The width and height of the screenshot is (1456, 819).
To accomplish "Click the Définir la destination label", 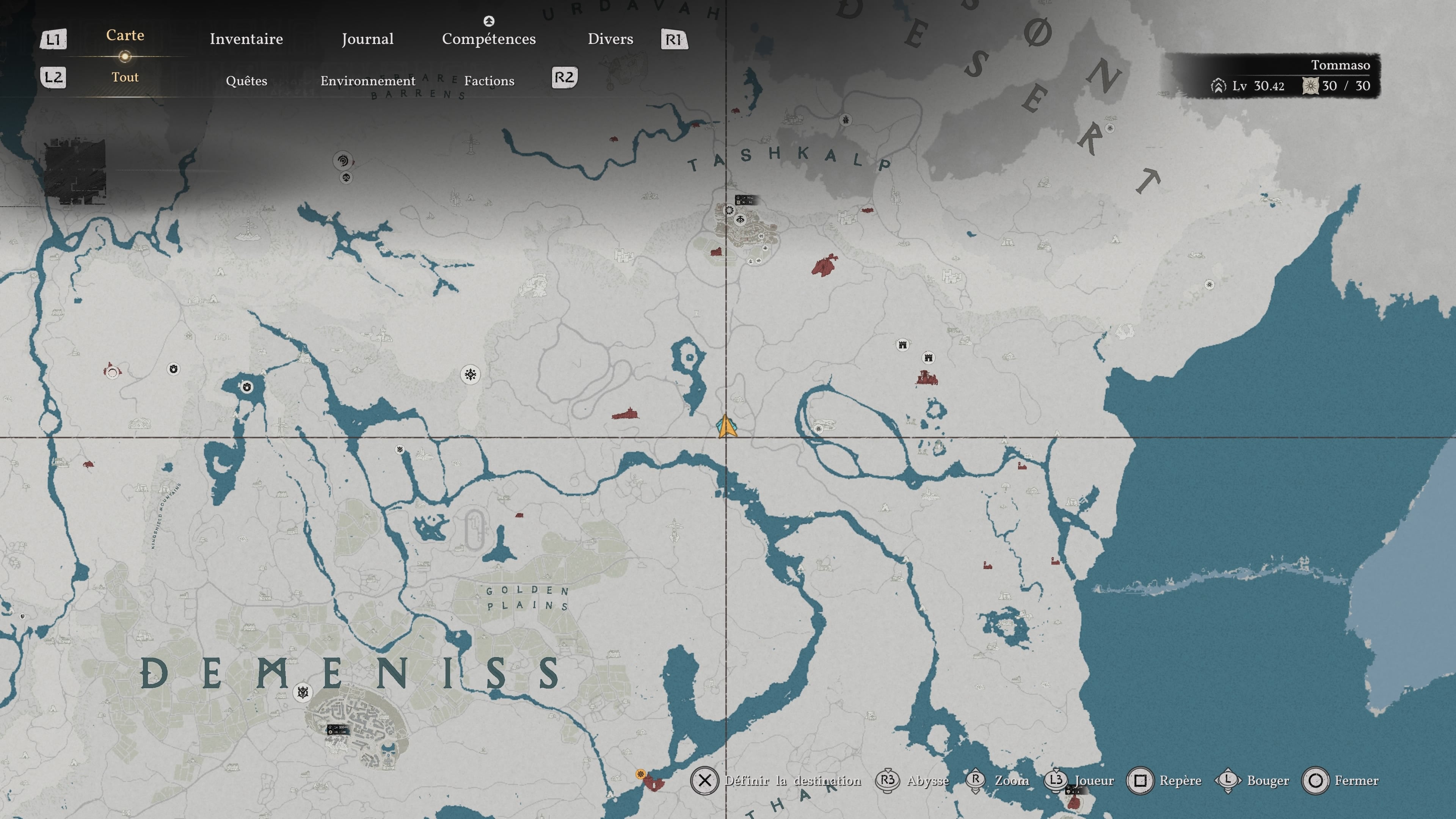I will coord(793,781).
